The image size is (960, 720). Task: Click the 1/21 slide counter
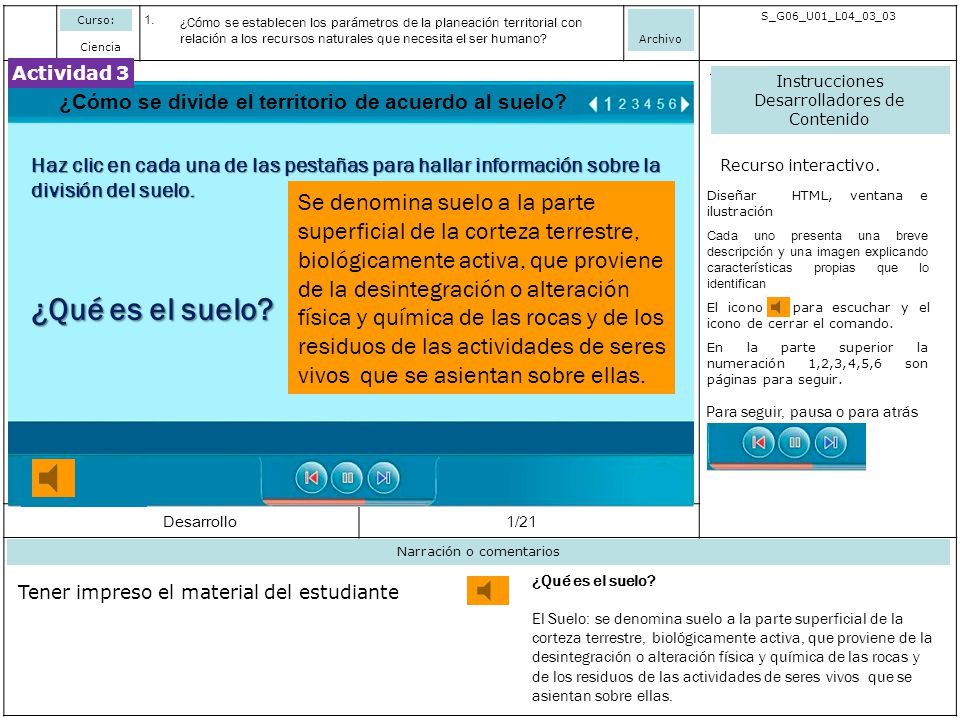pyautogui.click(x=521, y=522)
